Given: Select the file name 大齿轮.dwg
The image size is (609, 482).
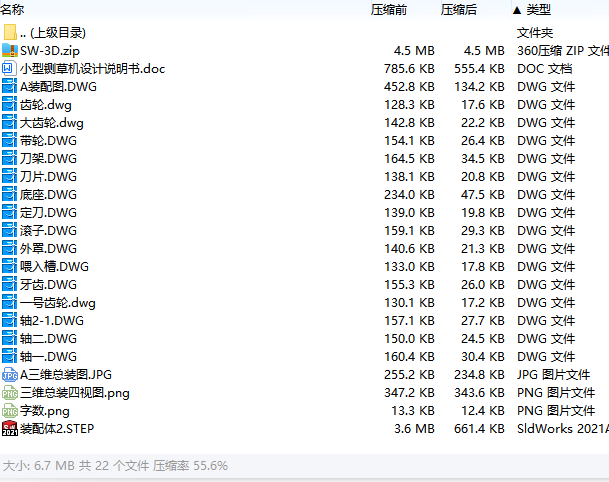Looking at the screenshot, I should pyautogui.click(x=52, y=123).
